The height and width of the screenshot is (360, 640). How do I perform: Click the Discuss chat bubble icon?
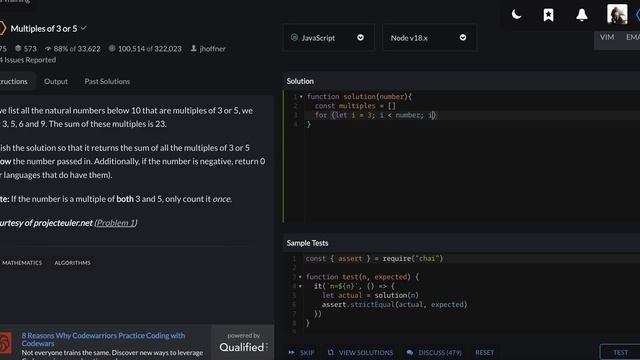(409, 352)
